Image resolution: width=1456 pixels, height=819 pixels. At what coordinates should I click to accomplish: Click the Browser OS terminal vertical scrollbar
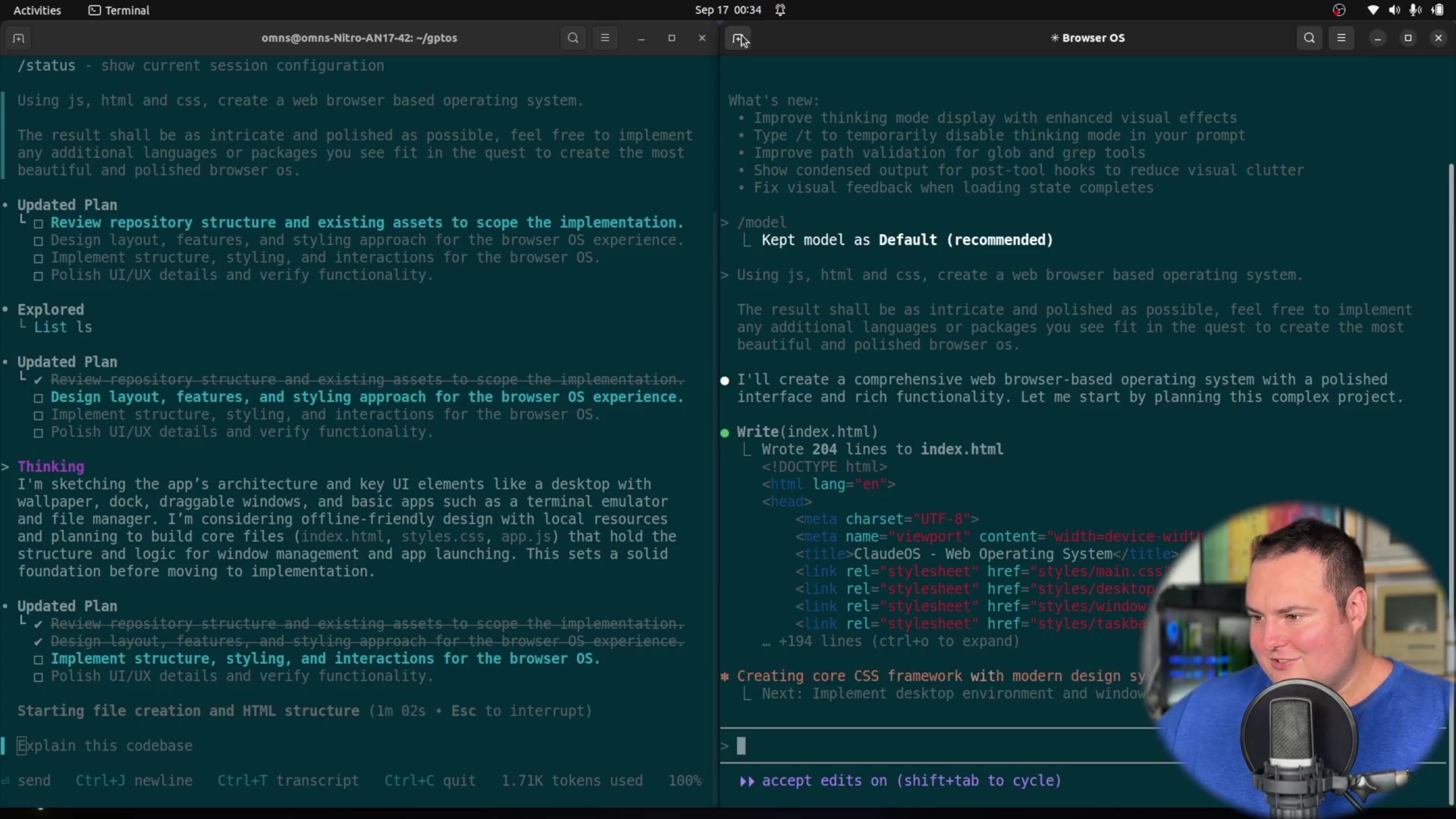[x=1451, y=485]
